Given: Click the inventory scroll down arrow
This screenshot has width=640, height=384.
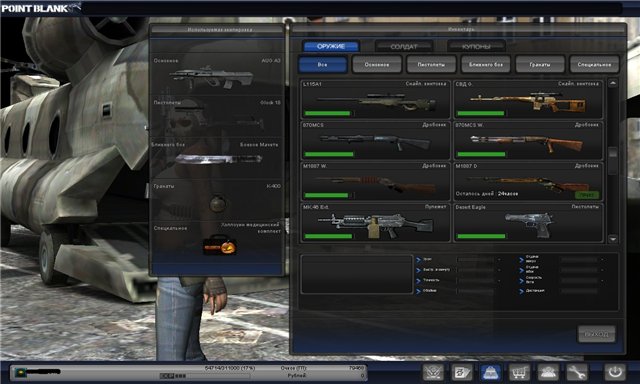Looking at the screenshot, I should [x=613, y=239].
